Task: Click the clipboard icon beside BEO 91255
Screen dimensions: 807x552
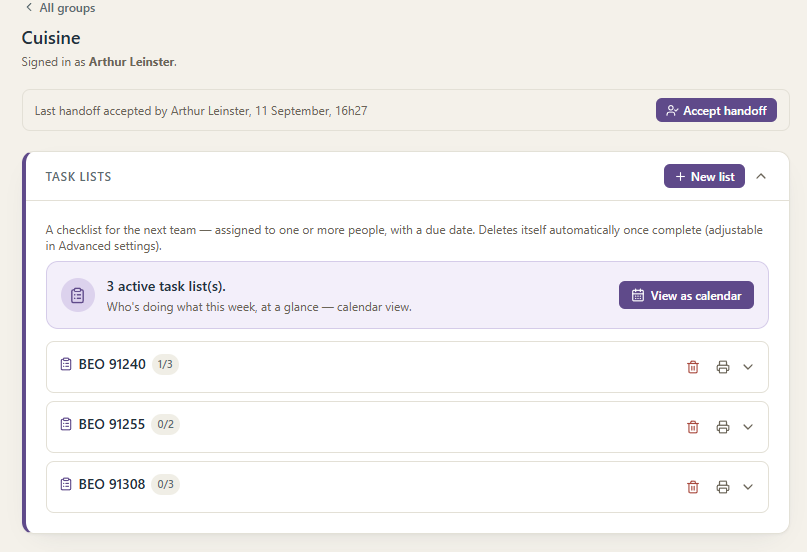Action: 66,424
